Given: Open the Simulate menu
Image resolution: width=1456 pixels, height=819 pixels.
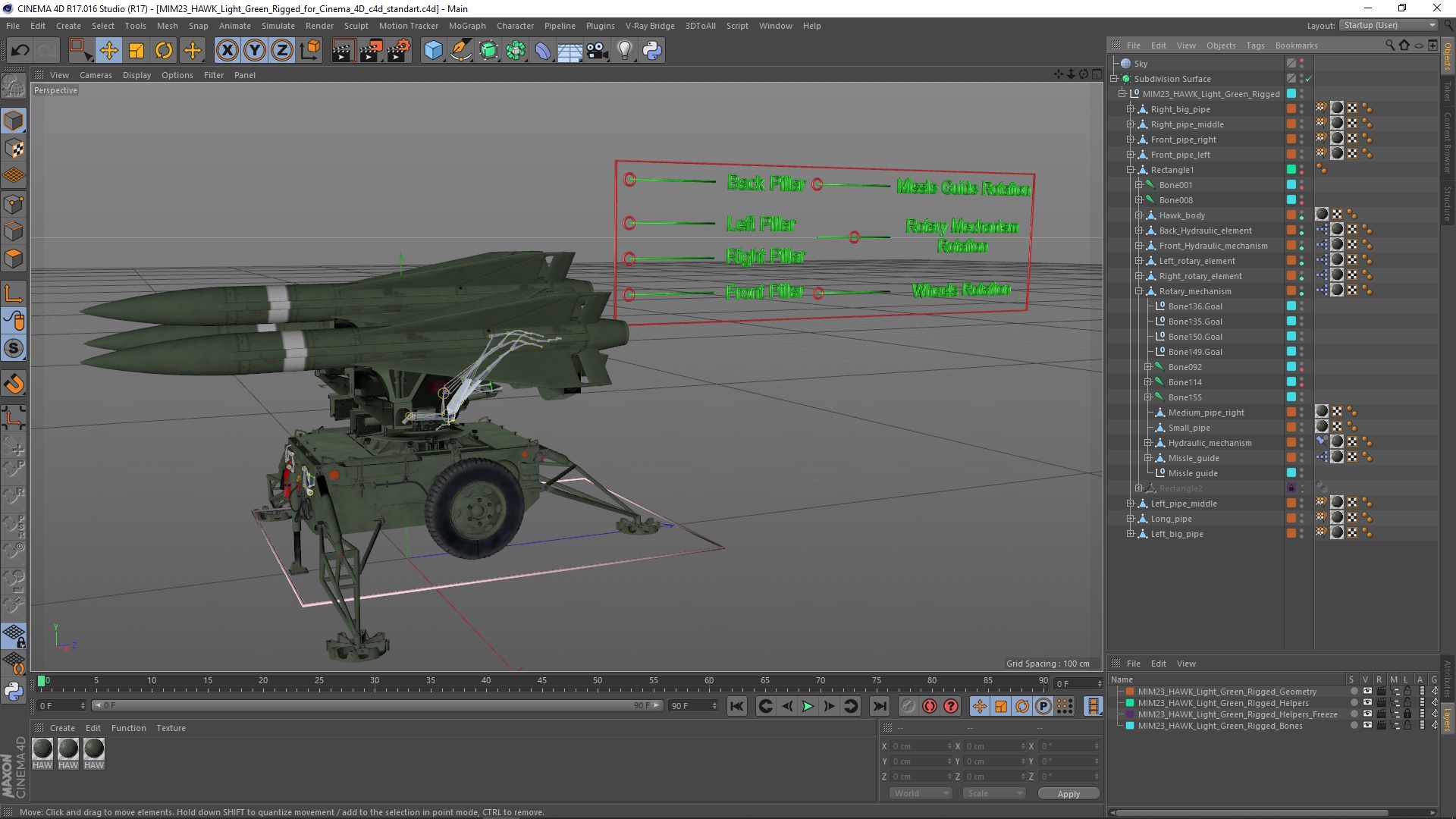Looking at the screenshot, I should pyautogui.click(x=278, y=25).
